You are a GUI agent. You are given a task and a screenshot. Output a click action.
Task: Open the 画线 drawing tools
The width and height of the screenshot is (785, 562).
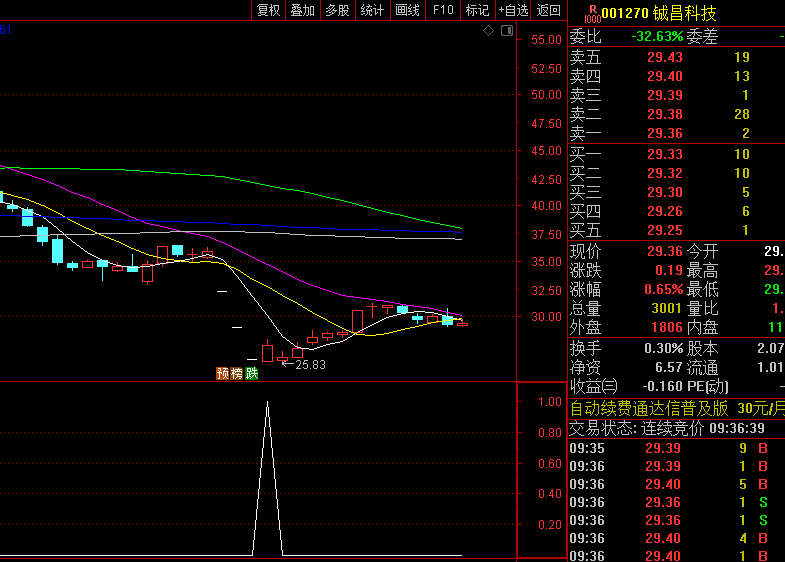(407, 10)
